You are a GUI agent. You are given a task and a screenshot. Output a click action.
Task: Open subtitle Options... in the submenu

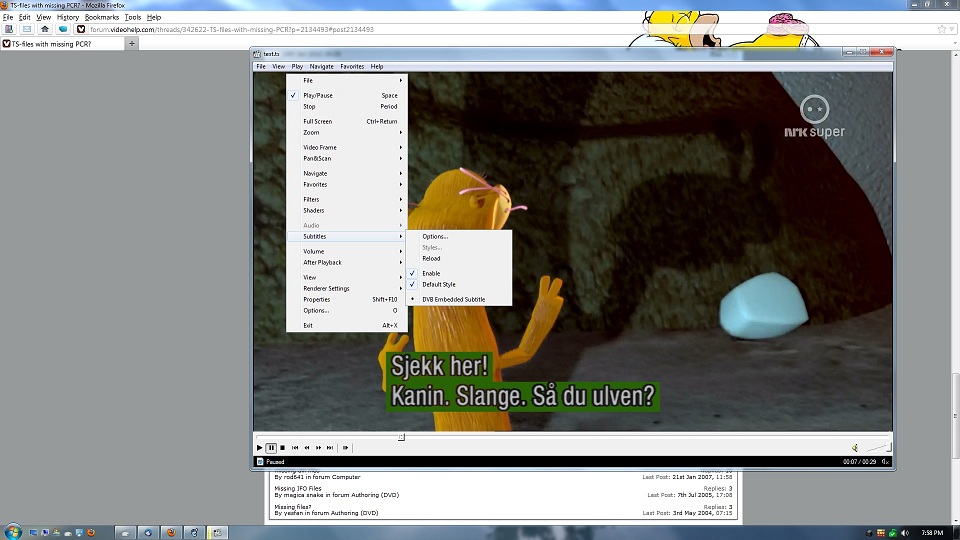tap(459, 237)
